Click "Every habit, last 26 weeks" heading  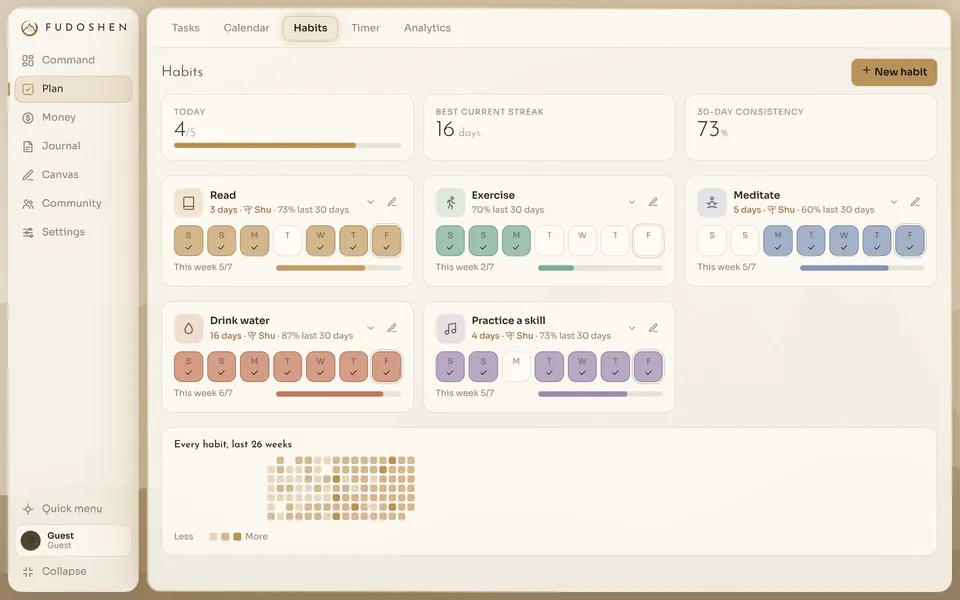(x=233, y=444)
